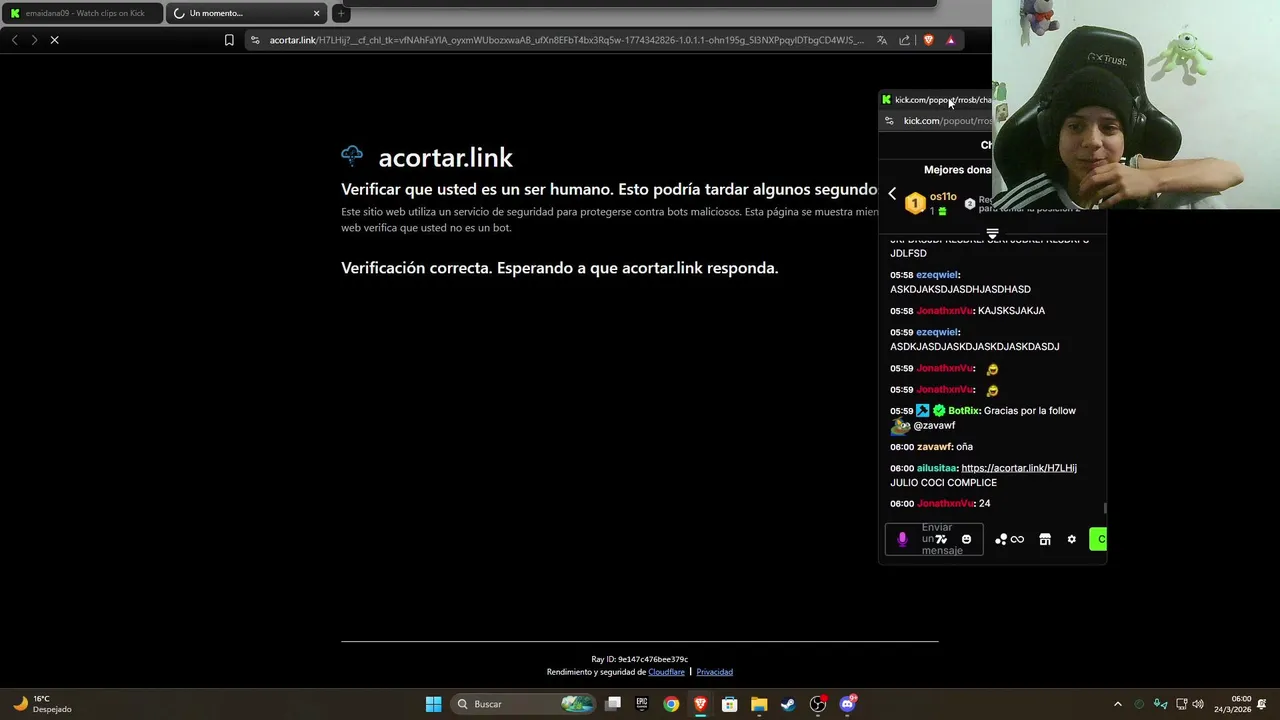
Task: Stop loading the page in browser toolbar
Action: point(54,40)
